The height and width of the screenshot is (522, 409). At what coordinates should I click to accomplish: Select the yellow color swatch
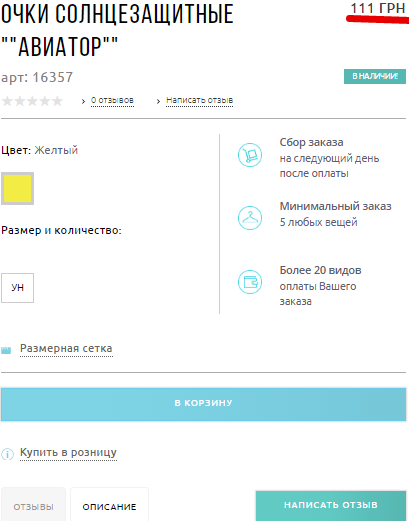pos(17,188)
